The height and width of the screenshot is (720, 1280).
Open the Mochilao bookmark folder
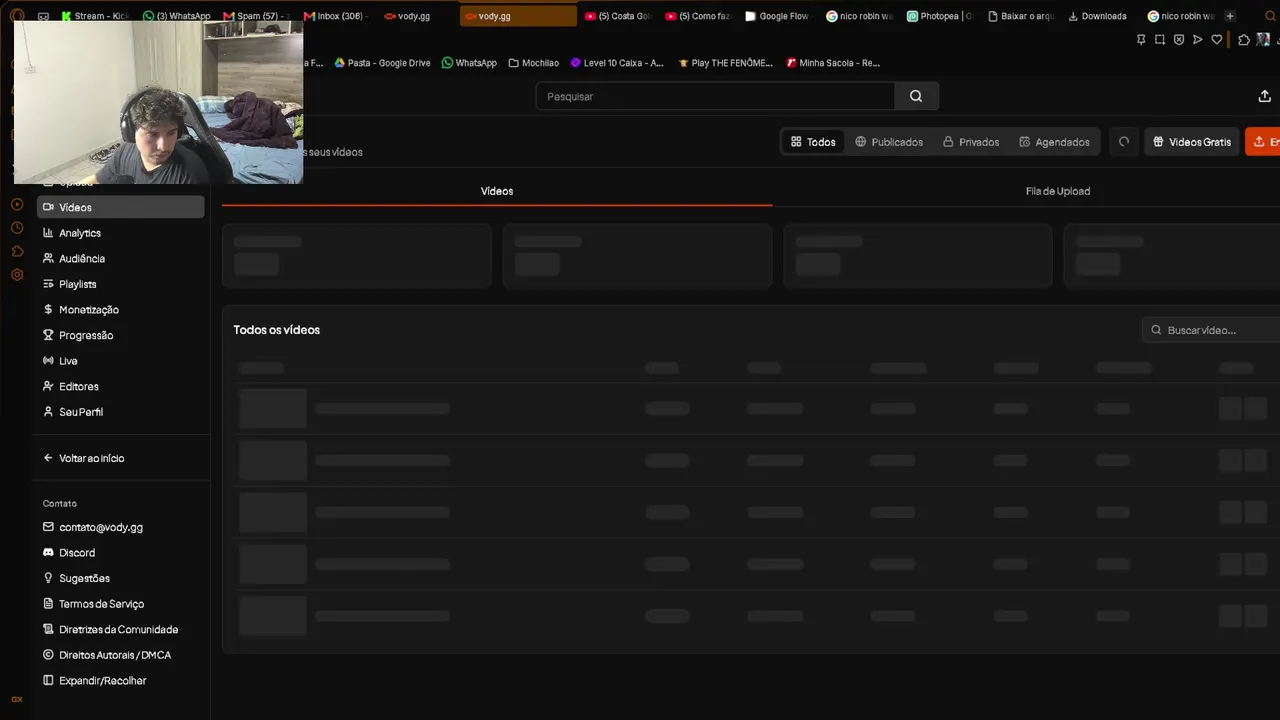click(534, 63)
